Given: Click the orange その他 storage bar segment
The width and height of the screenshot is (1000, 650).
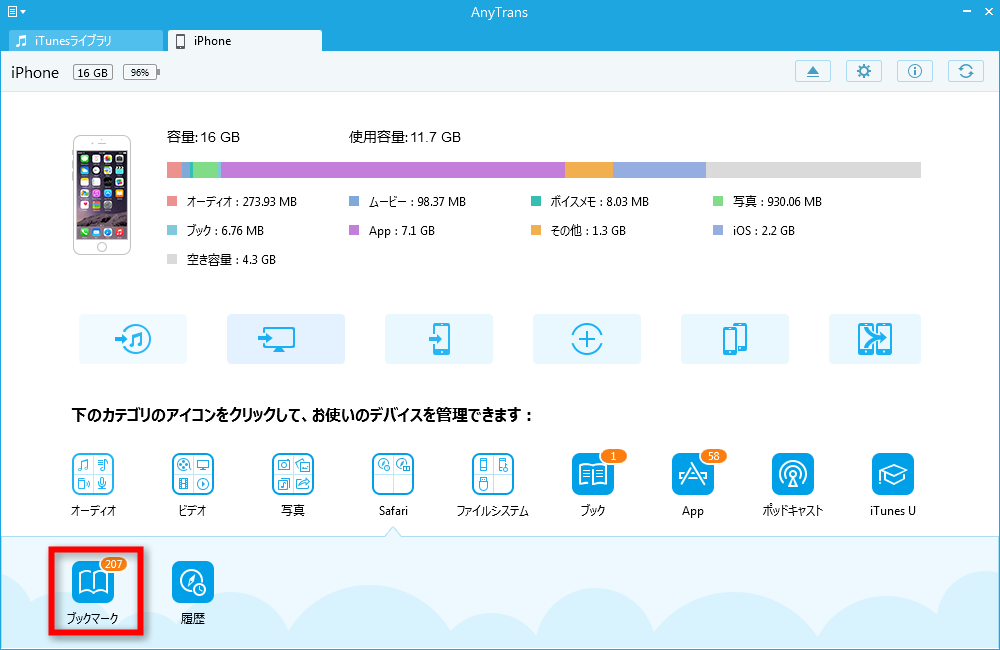Looking at the screenshot, I should [x=589, y=170].
